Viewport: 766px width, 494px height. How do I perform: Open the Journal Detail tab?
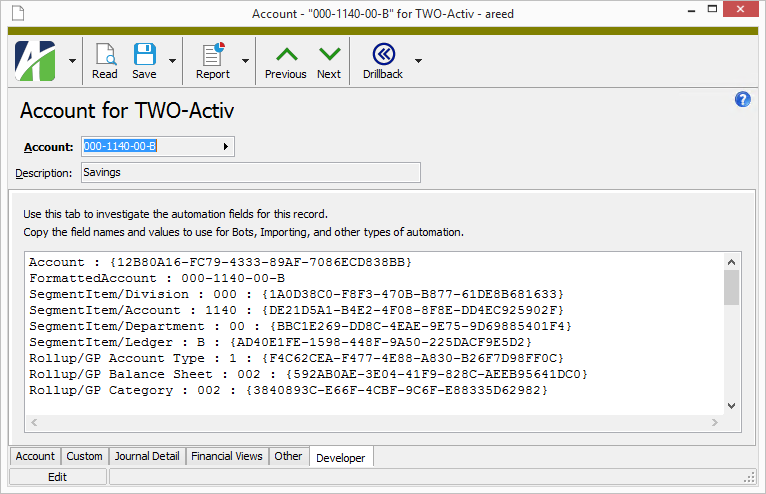coord(147,456)
